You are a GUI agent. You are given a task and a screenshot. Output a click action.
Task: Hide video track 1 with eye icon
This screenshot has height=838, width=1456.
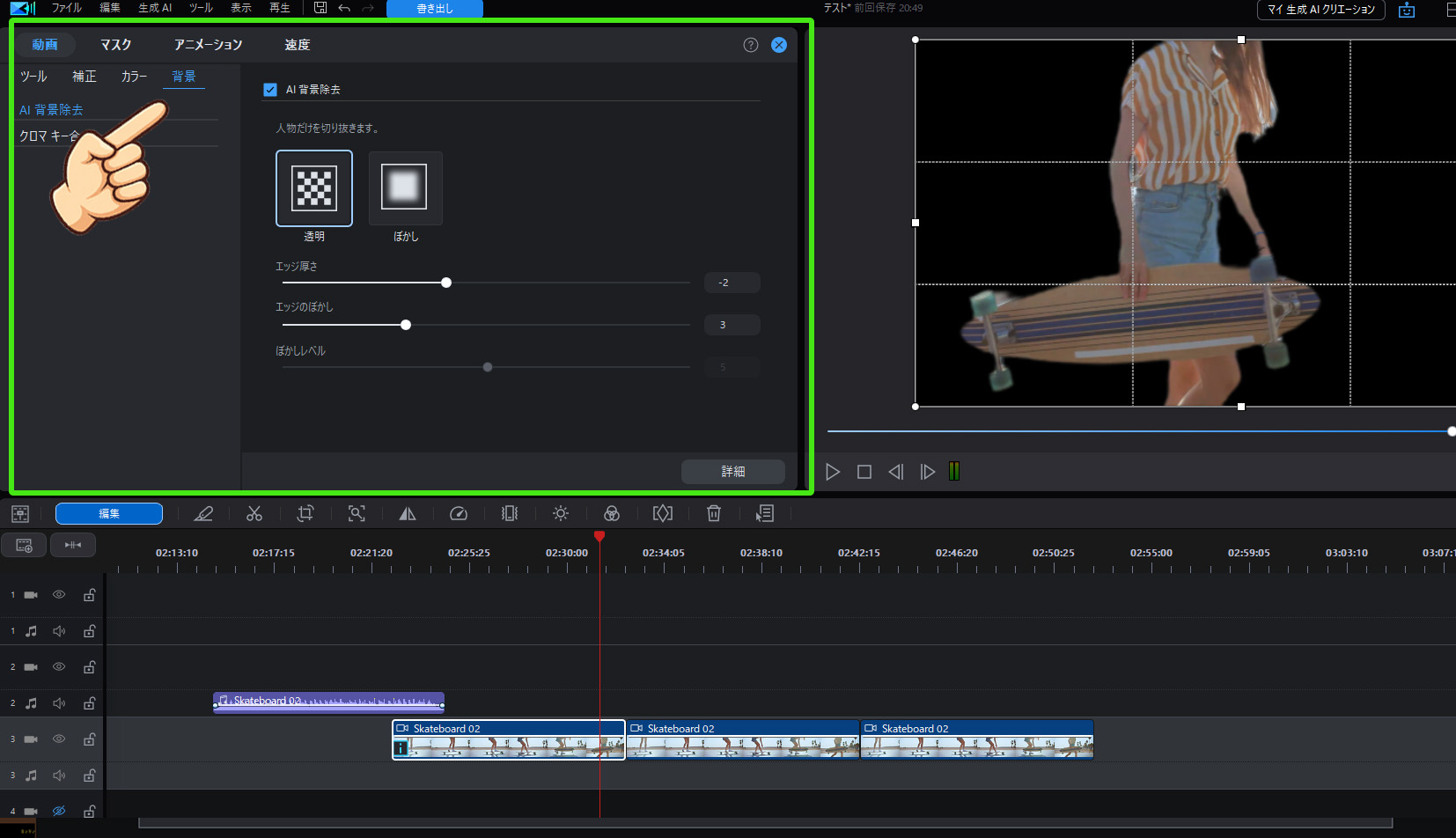(x=59, y=595)
